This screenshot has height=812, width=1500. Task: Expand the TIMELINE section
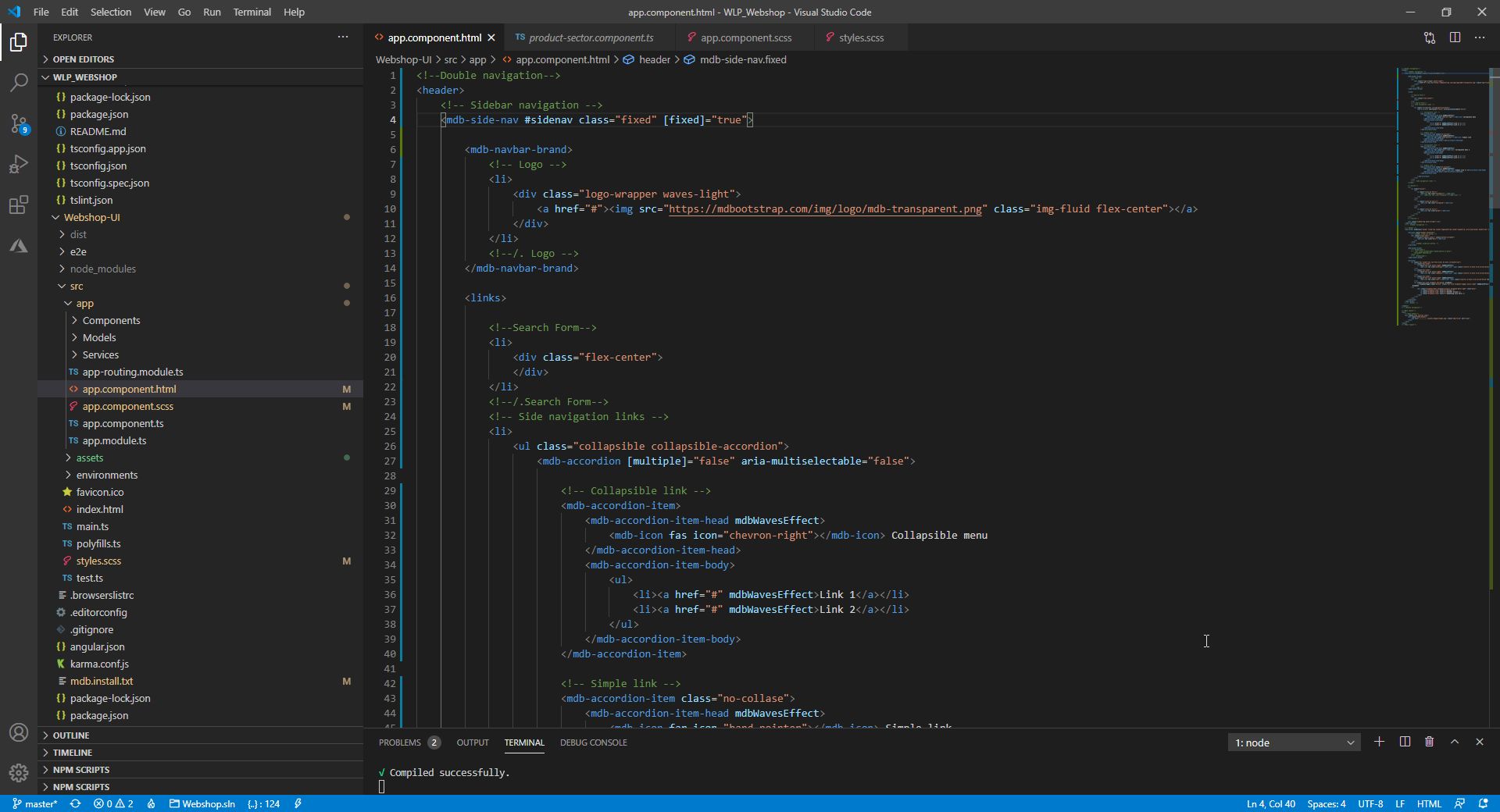click(73, 753)
